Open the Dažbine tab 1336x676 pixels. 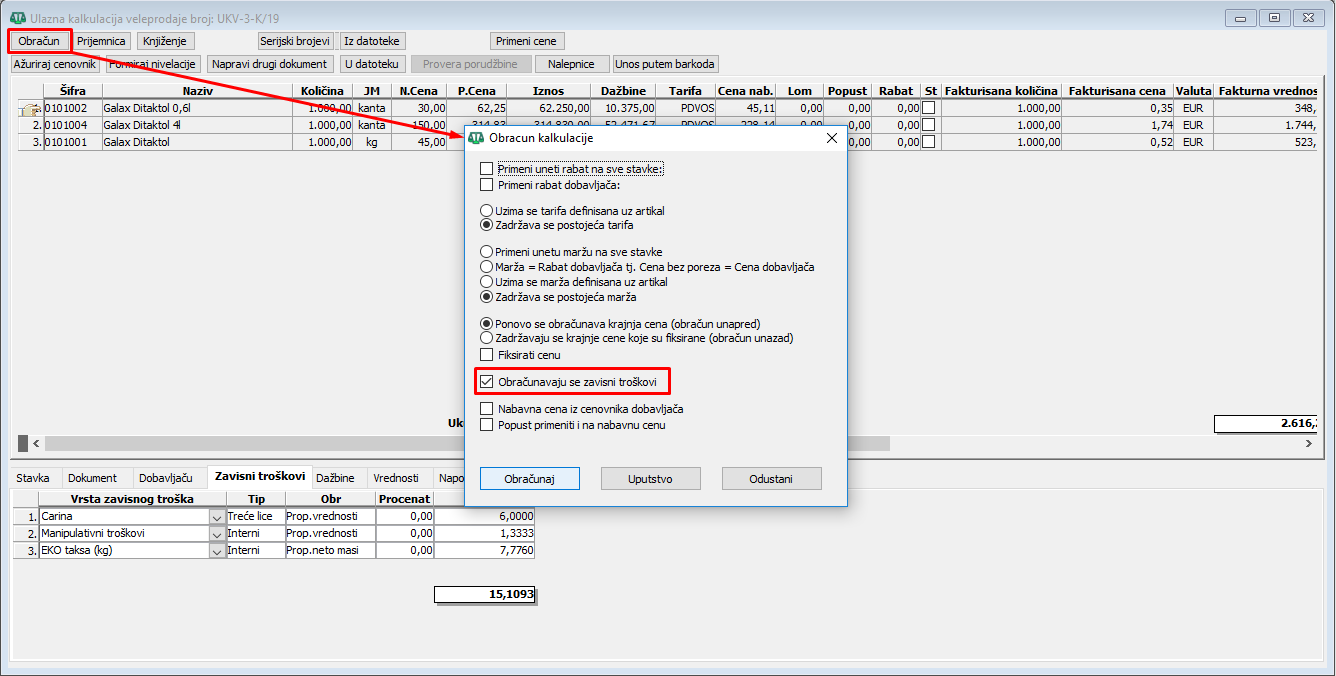[336, 478]
